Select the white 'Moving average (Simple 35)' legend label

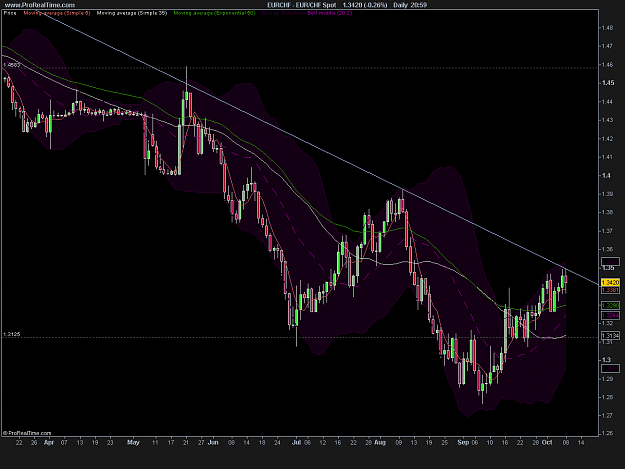(132, 13)
